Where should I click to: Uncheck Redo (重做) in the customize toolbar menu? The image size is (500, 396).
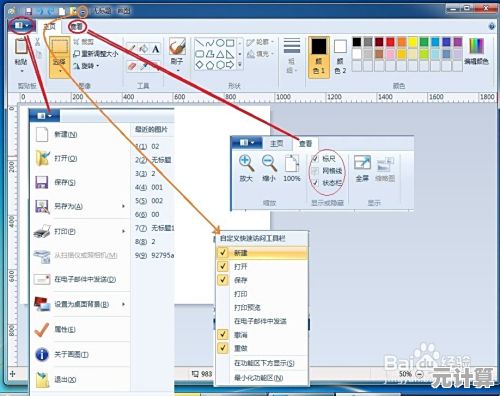(261, 348)
